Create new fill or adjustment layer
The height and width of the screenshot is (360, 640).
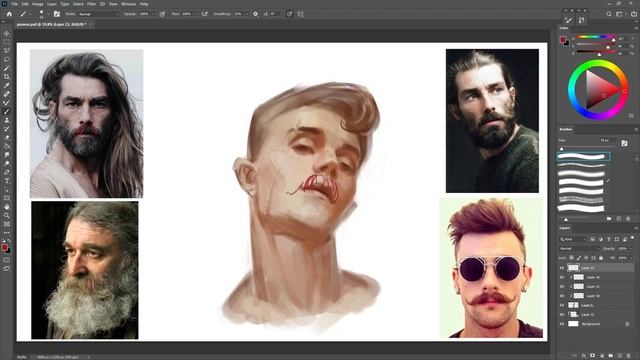(602, 356)
